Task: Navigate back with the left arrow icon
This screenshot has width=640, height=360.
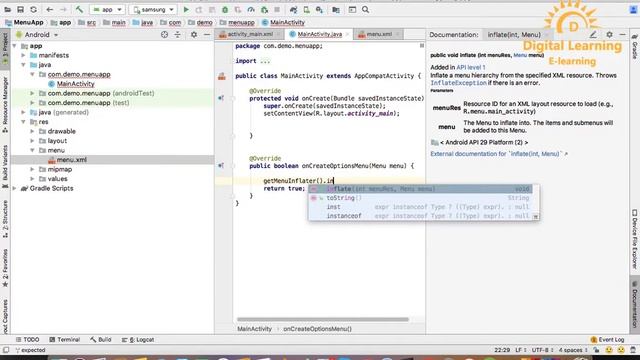Action: point(50,9)
